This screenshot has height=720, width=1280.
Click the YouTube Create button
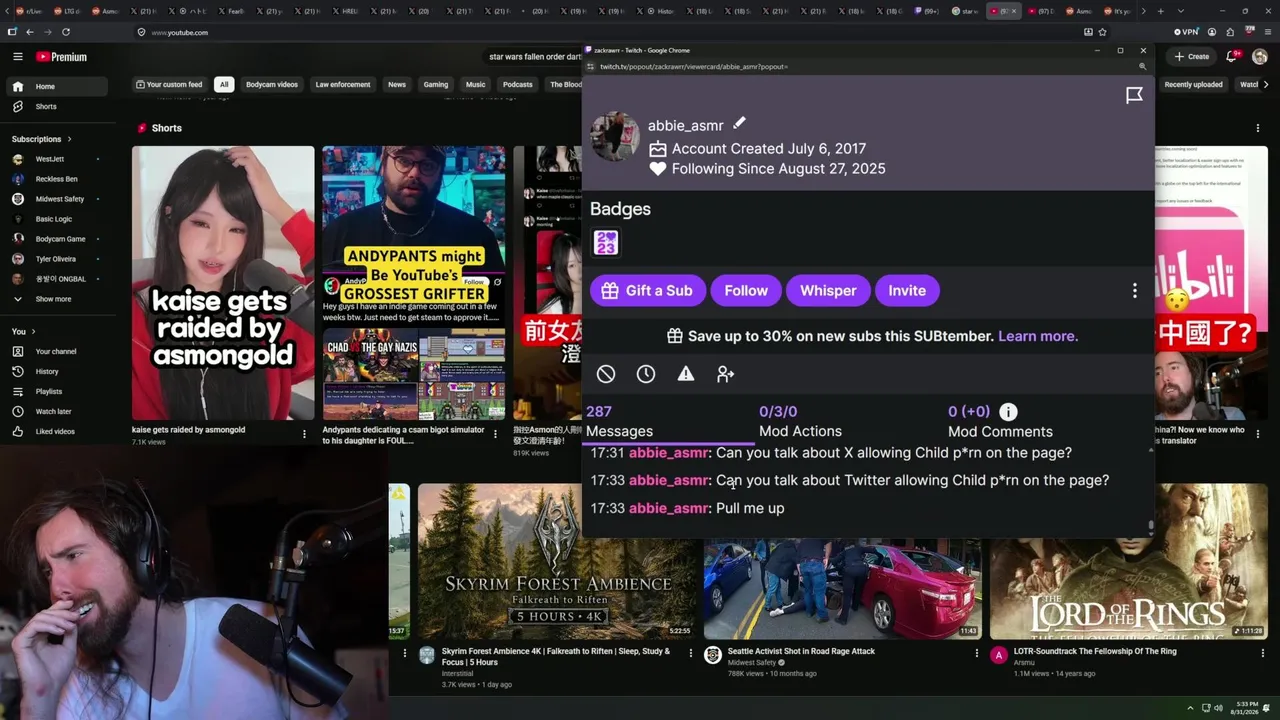coord(1193,57)
